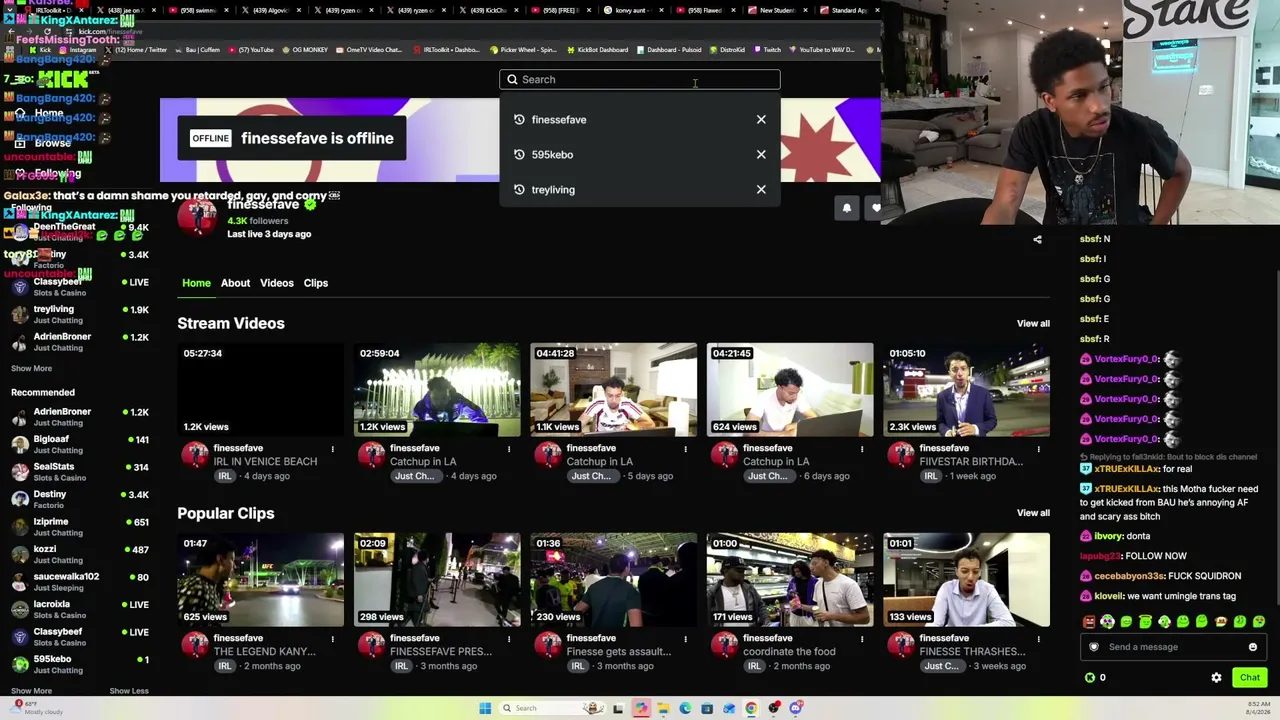Click the halo green emote in quick emotes
Viewport: 1280px width, 720px height.
point(1145,622)
